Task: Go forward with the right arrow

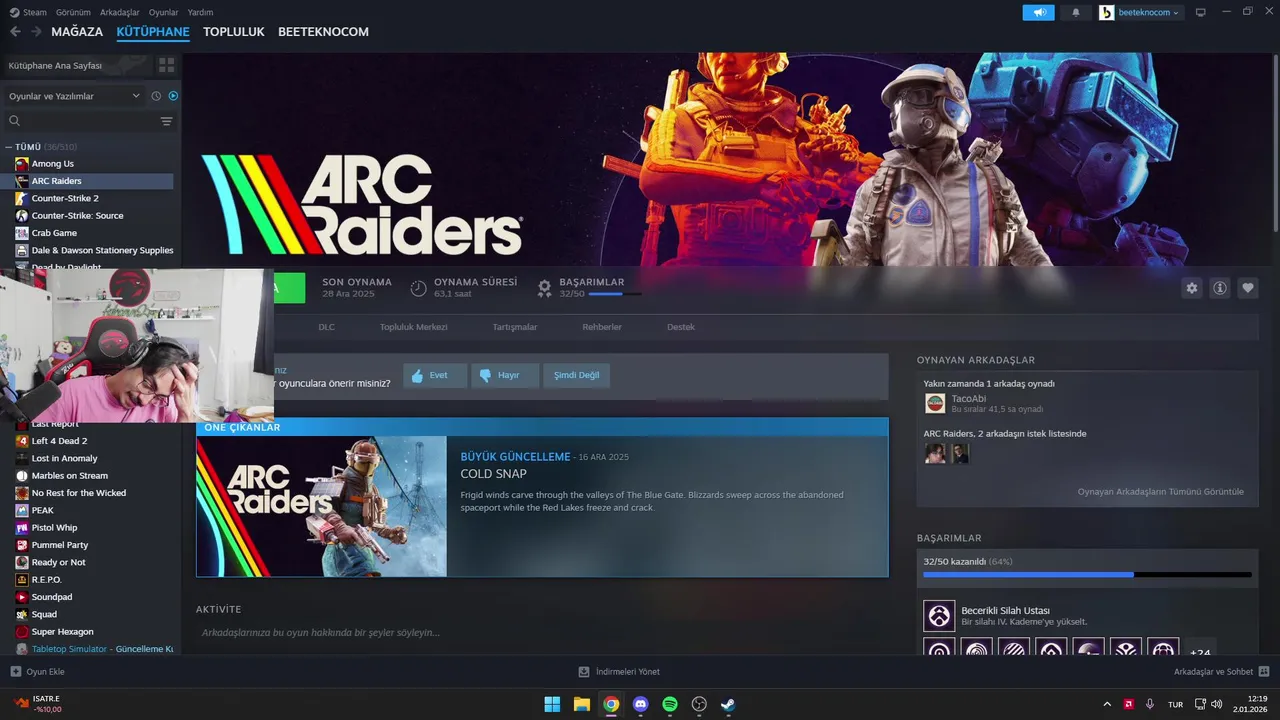Action: (36, 32)
